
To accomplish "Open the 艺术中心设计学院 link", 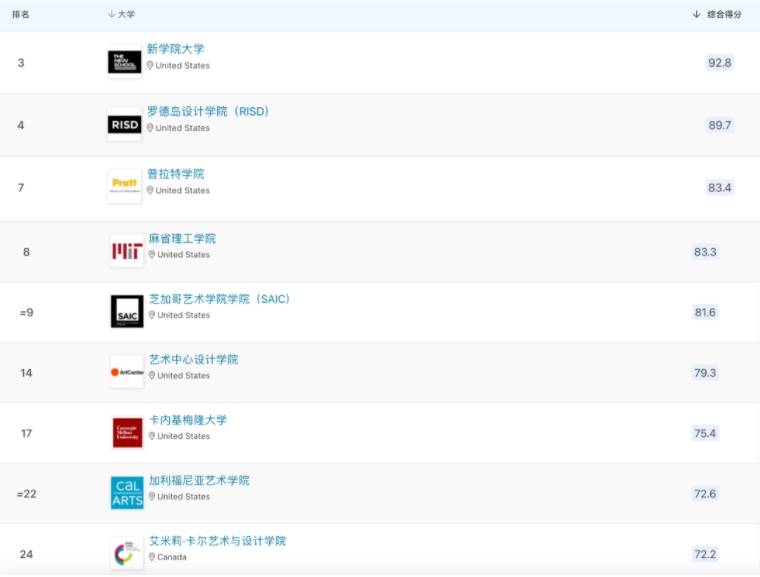I will 193,360.
